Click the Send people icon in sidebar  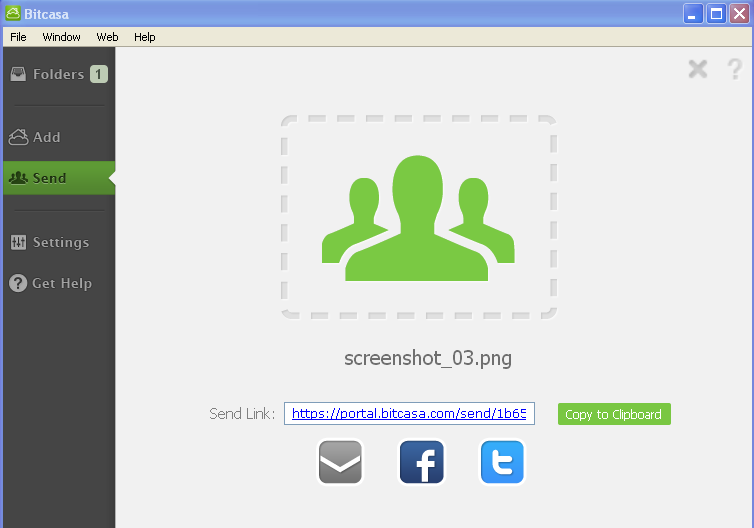(x=18, y=178)
